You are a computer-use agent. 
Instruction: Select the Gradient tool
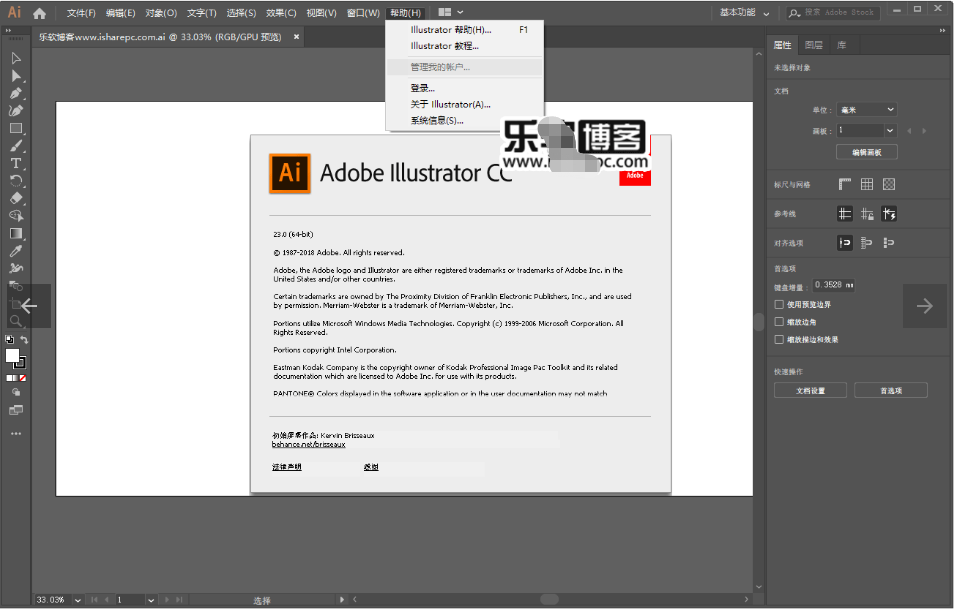tap(16, 233)
